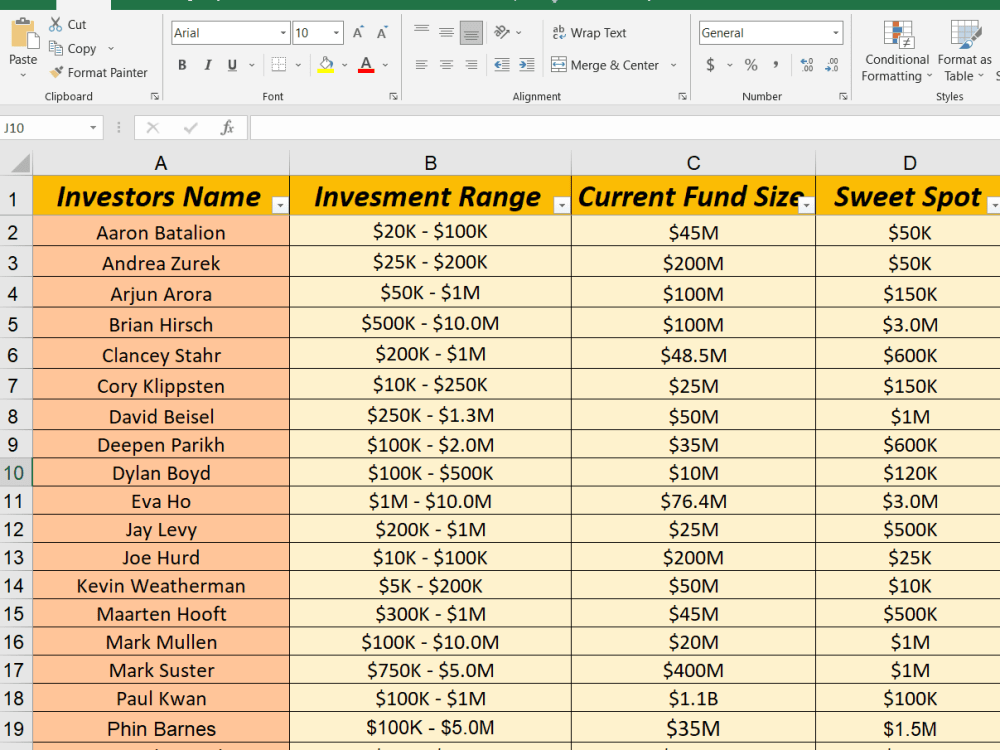
Task: Increase font size with large A icon
Action: tap(358, 33)
